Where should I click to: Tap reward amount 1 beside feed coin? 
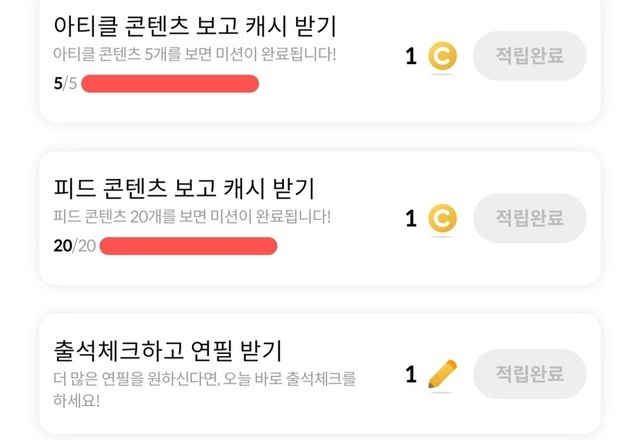[x=411, y=218]
